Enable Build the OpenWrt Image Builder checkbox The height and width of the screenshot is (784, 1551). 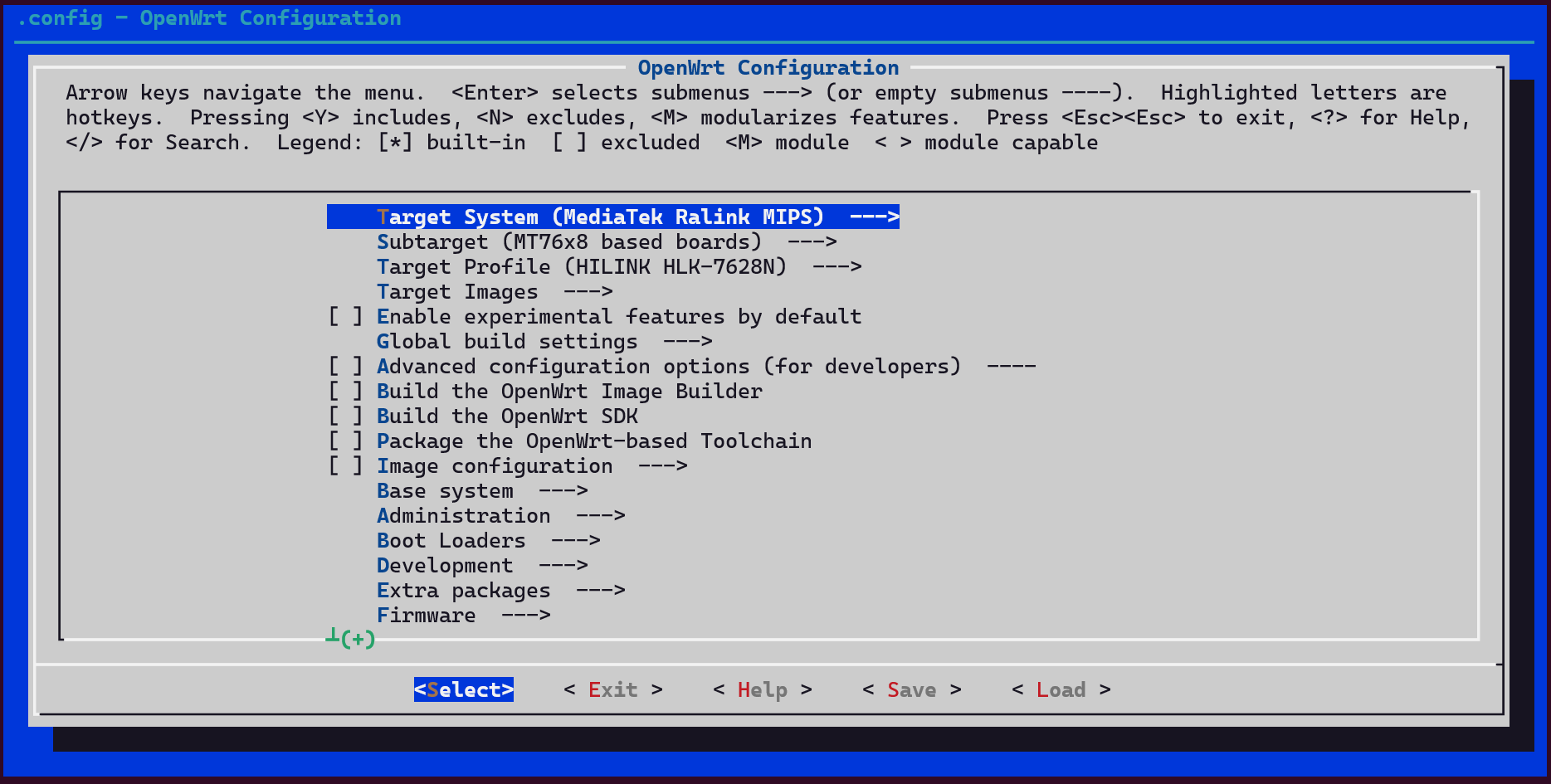(345, 392)
